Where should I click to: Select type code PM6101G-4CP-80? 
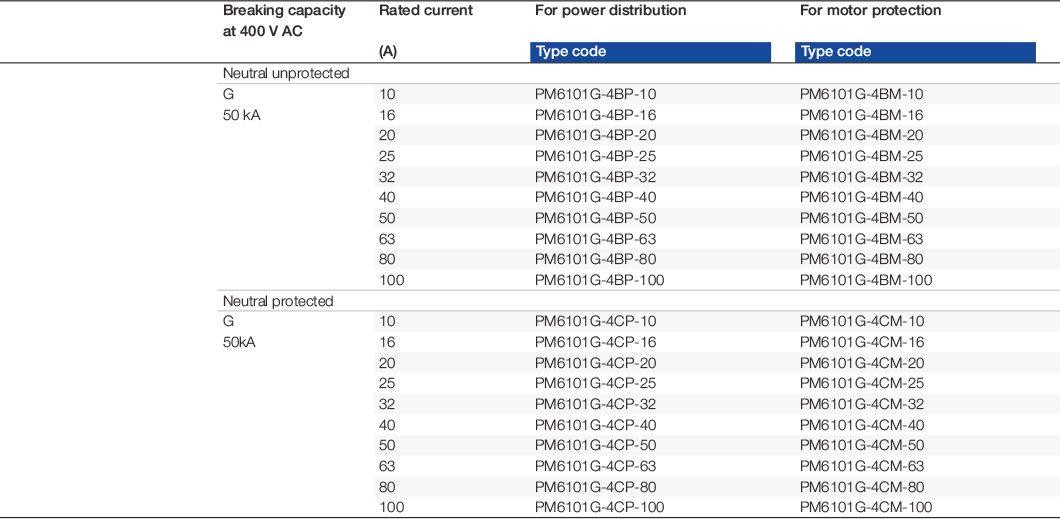pos(595,487)
